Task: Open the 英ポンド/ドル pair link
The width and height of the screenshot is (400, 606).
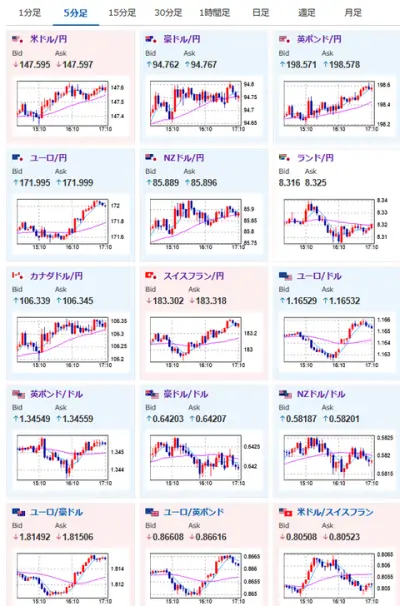Action: tap(56, 394)
